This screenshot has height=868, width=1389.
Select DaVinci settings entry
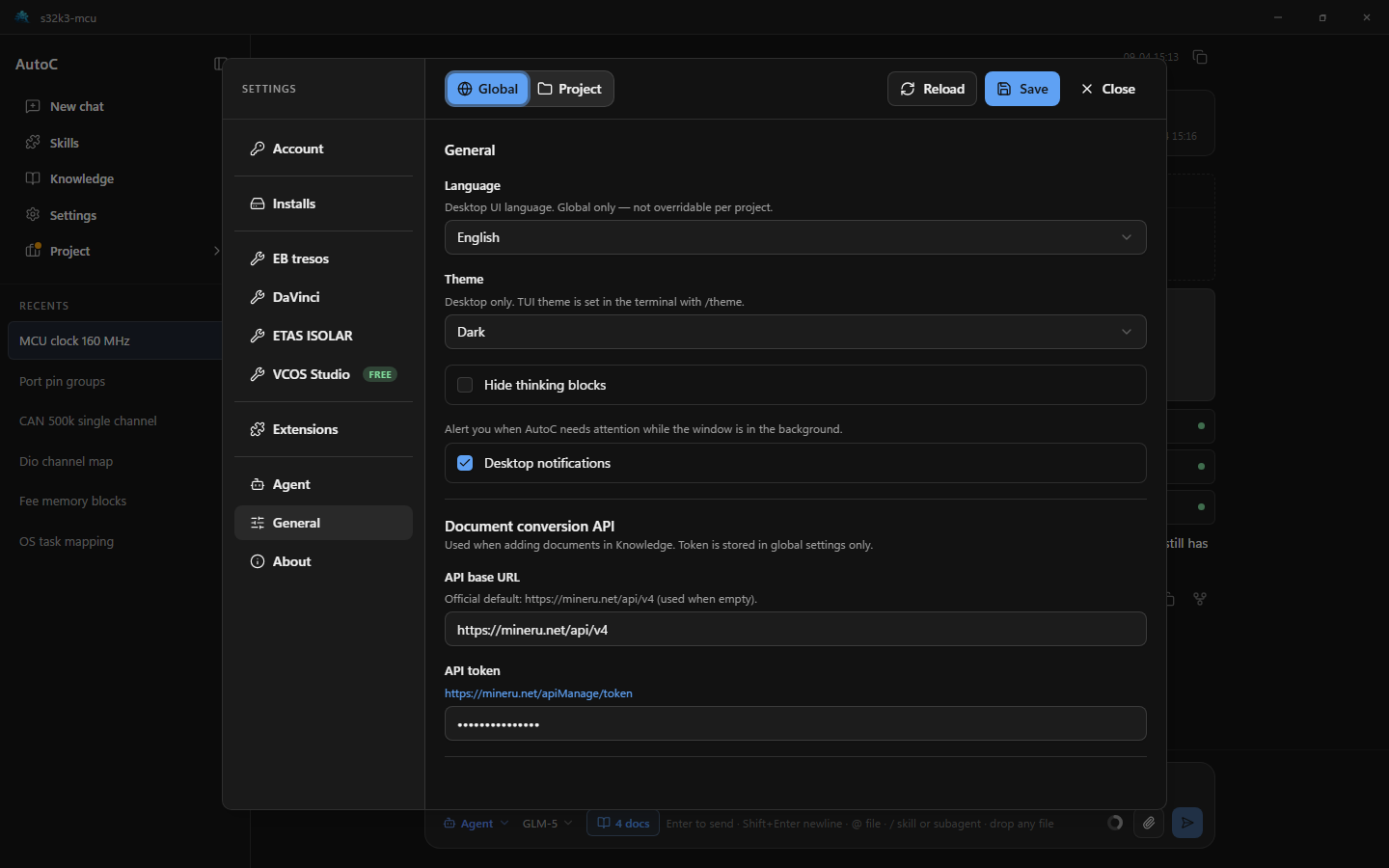click(323, 297)
